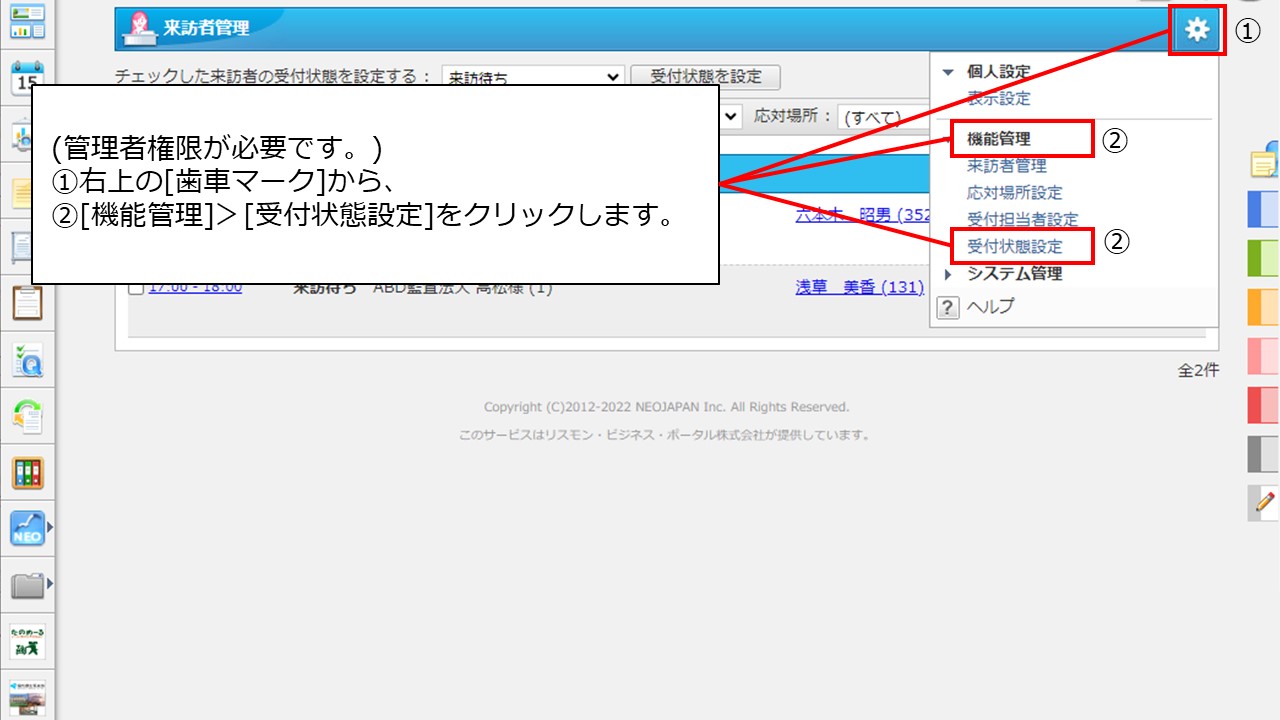Expand the システム管理 menu section
1280x720 pixels.
949,274
